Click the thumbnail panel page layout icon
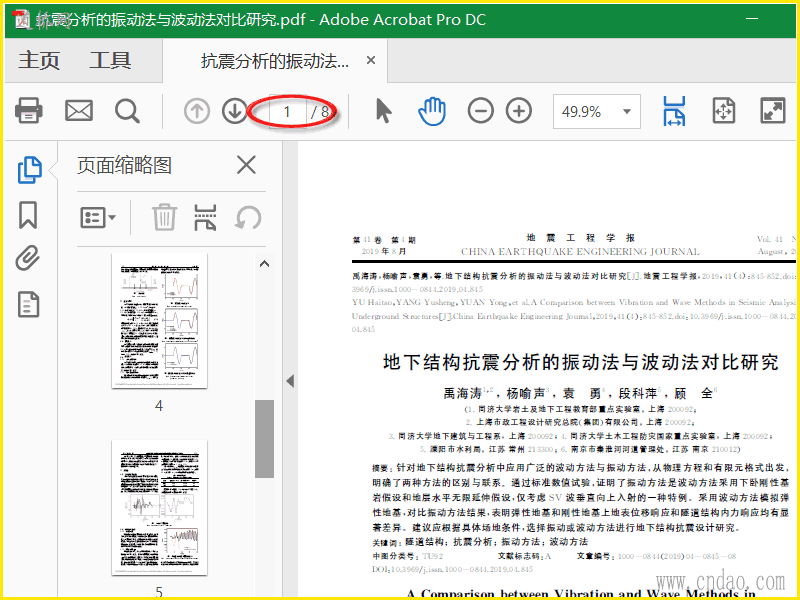This screenshot has height=600, width=800. click(x=206, y=218)
